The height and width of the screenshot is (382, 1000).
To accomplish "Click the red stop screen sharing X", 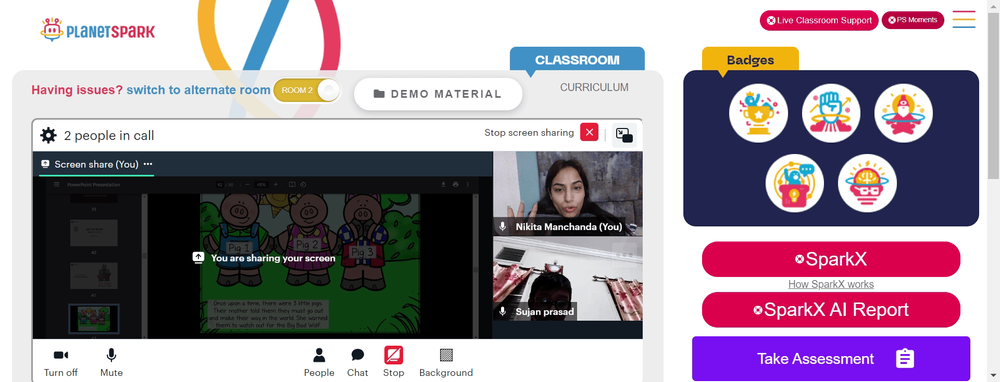I will pyautogui.click(x=589, y=133).
